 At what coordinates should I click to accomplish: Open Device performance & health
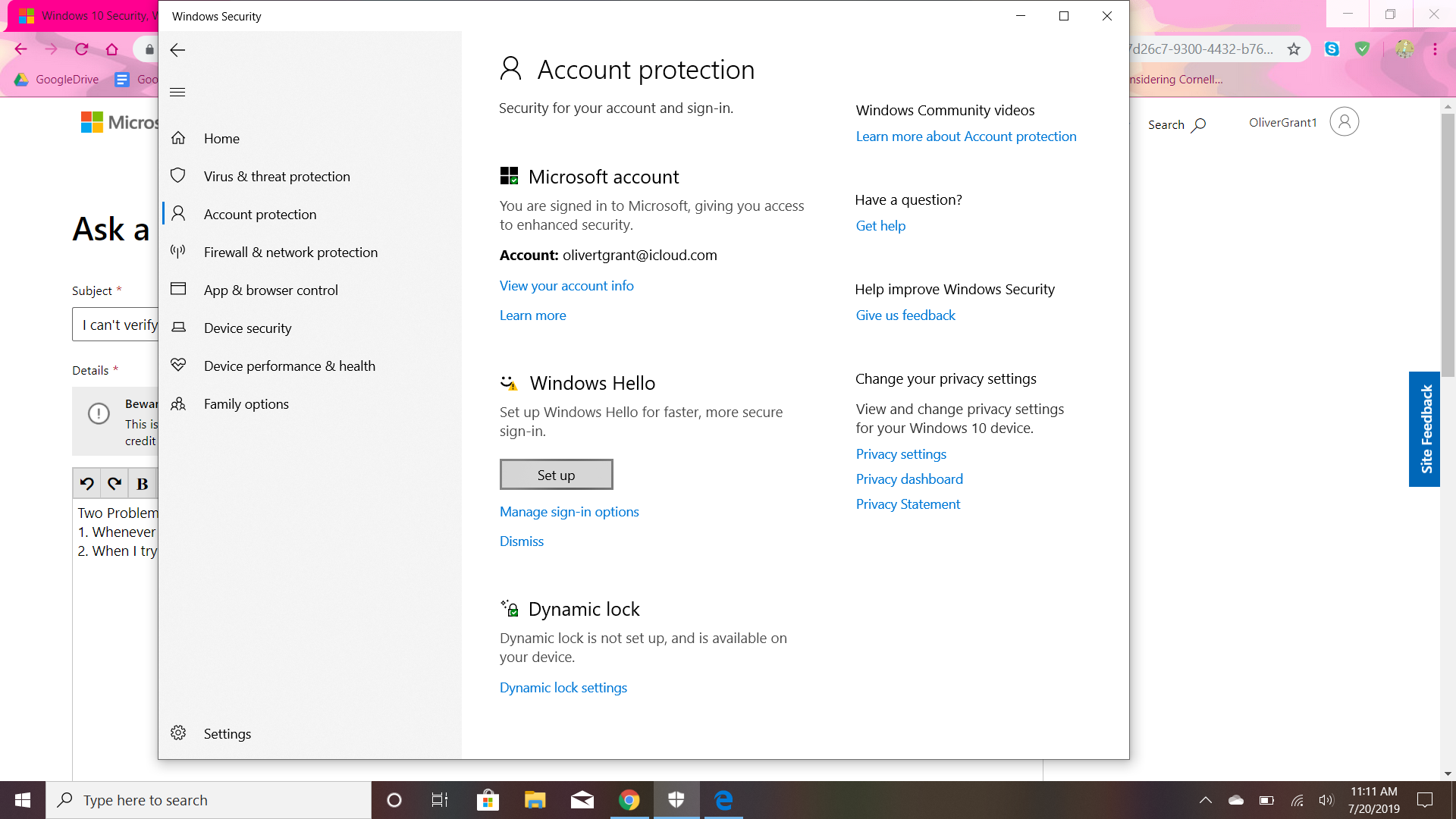pyautogui.click(x=289, y=366)
